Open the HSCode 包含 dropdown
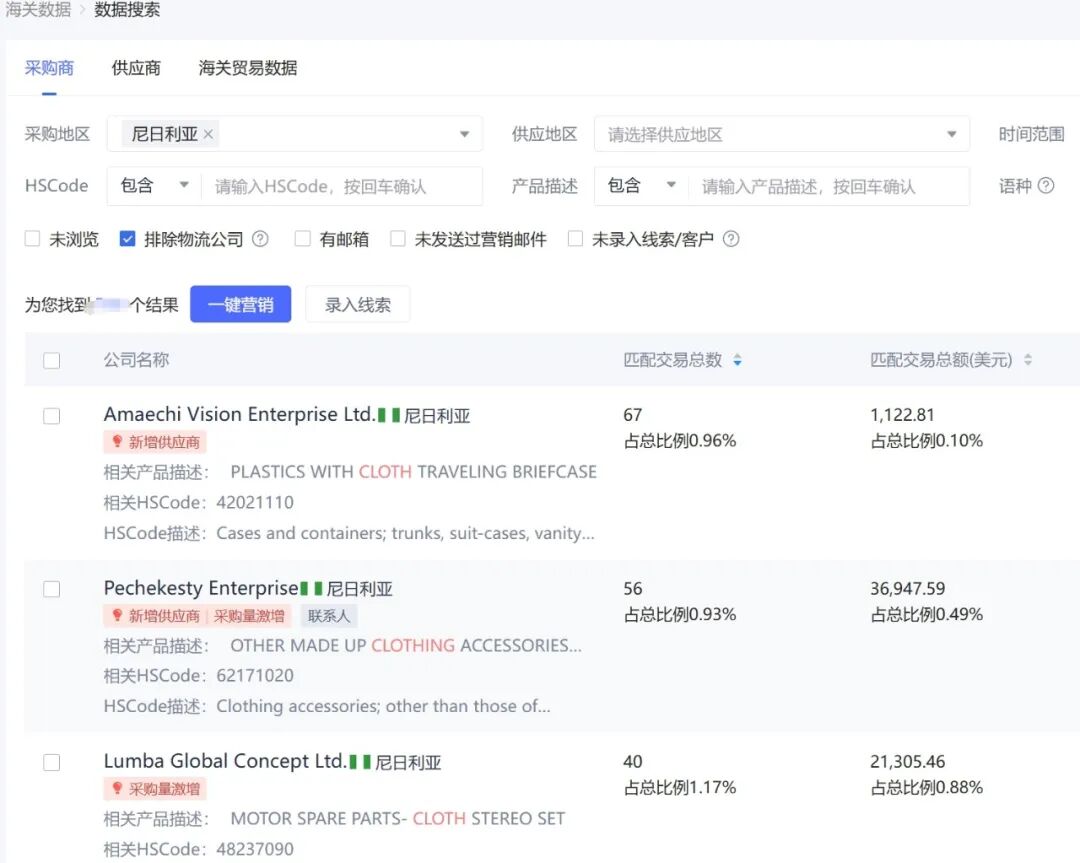The image size is (1080, 863). pyautogui.click(x=153, y=186)
